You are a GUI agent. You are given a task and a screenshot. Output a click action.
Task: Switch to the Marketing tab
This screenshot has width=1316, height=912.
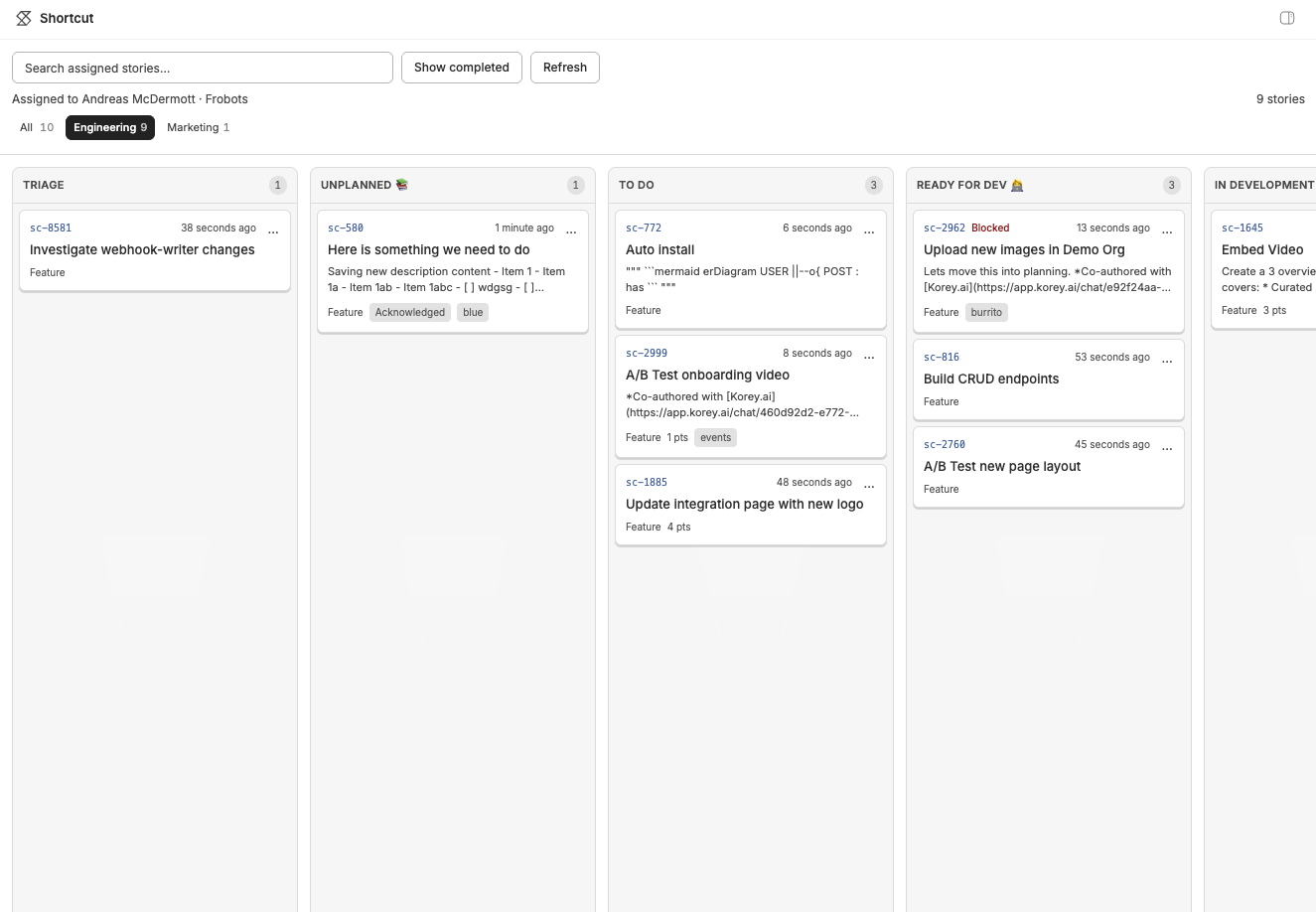click(198, 127)
